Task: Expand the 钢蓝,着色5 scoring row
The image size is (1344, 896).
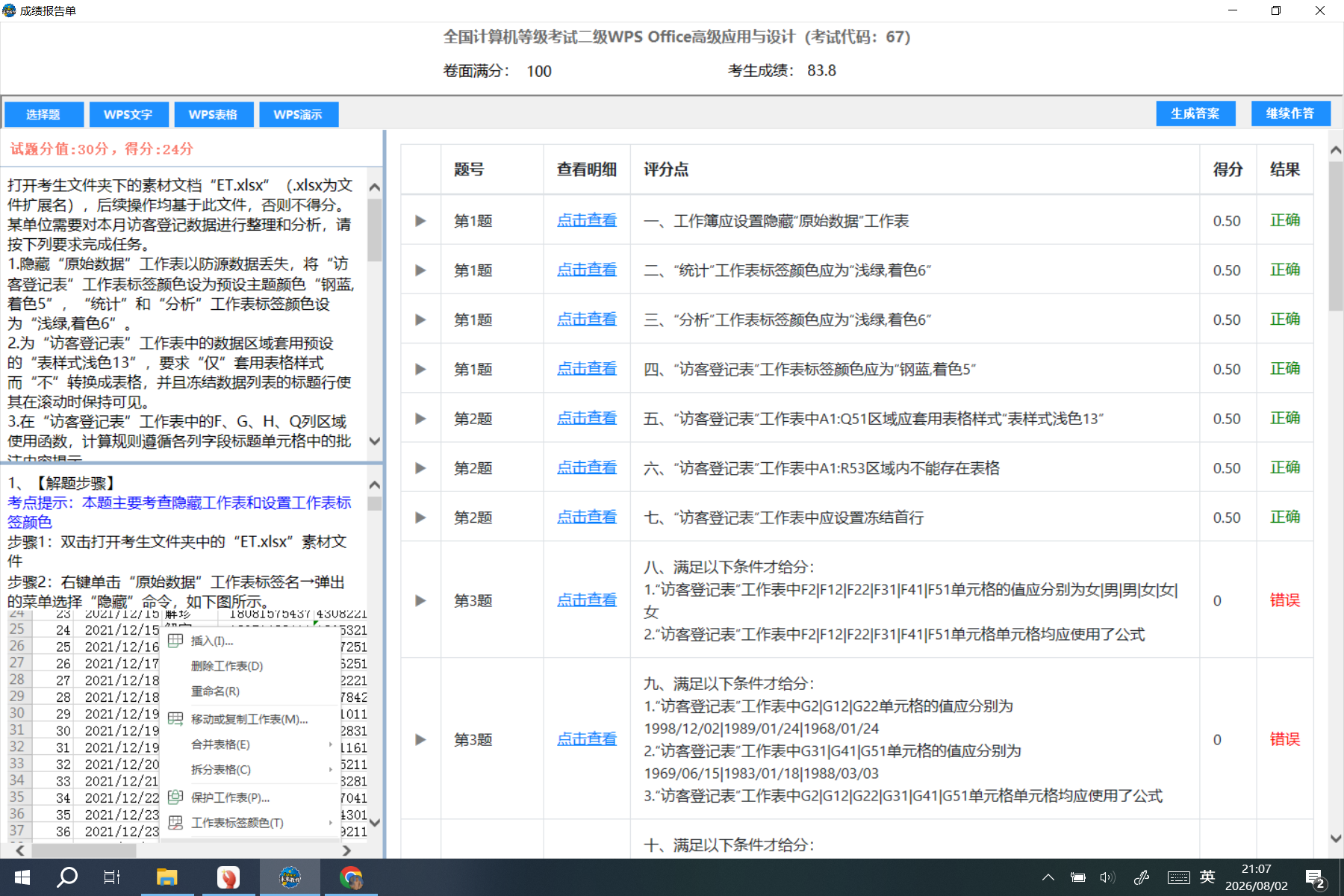Action: click(420, 369)
